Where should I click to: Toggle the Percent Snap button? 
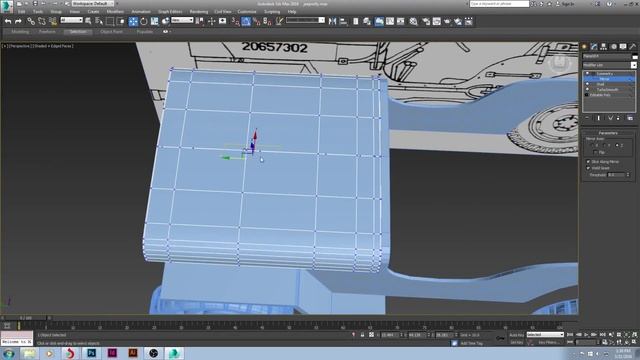[x=257, y=21]
